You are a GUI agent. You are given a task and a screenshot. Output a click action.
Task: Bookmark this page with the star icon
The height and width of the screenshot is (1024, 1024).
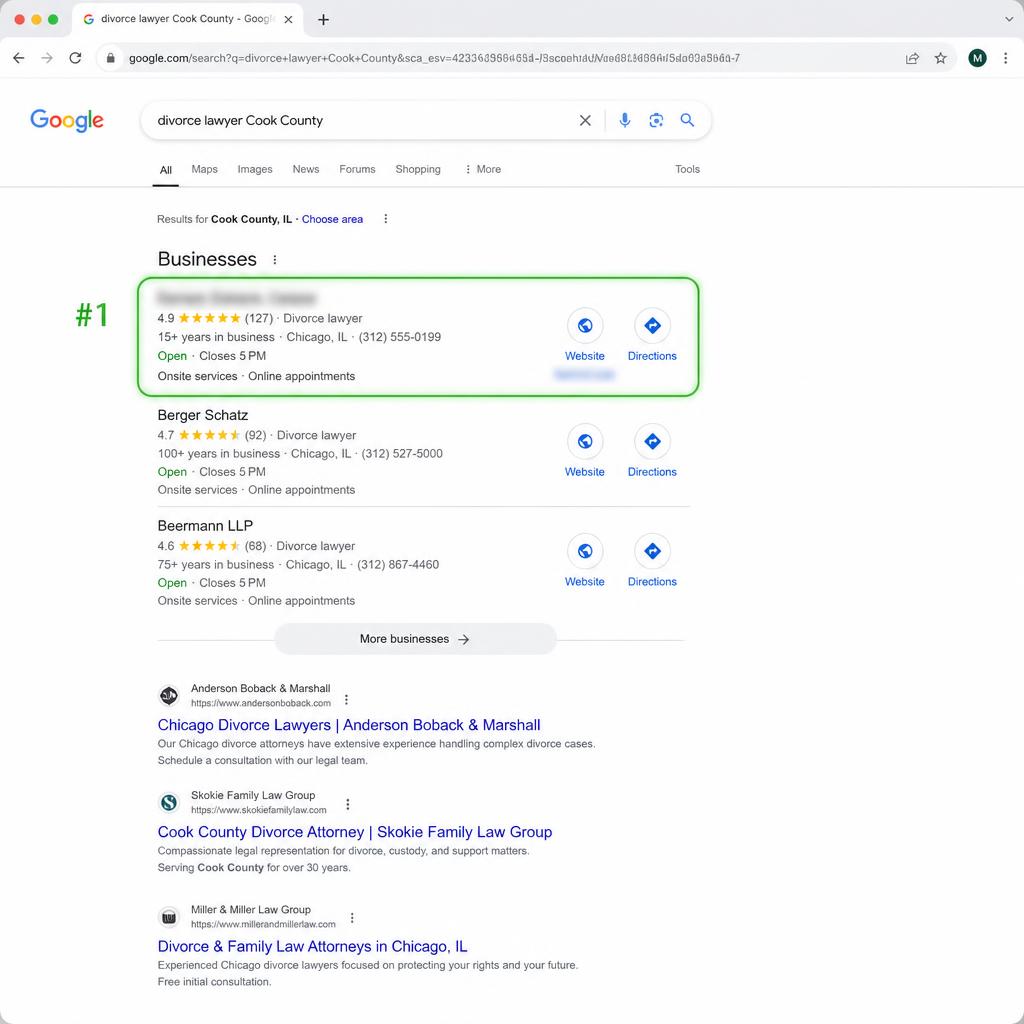click(x=940, y=58)
